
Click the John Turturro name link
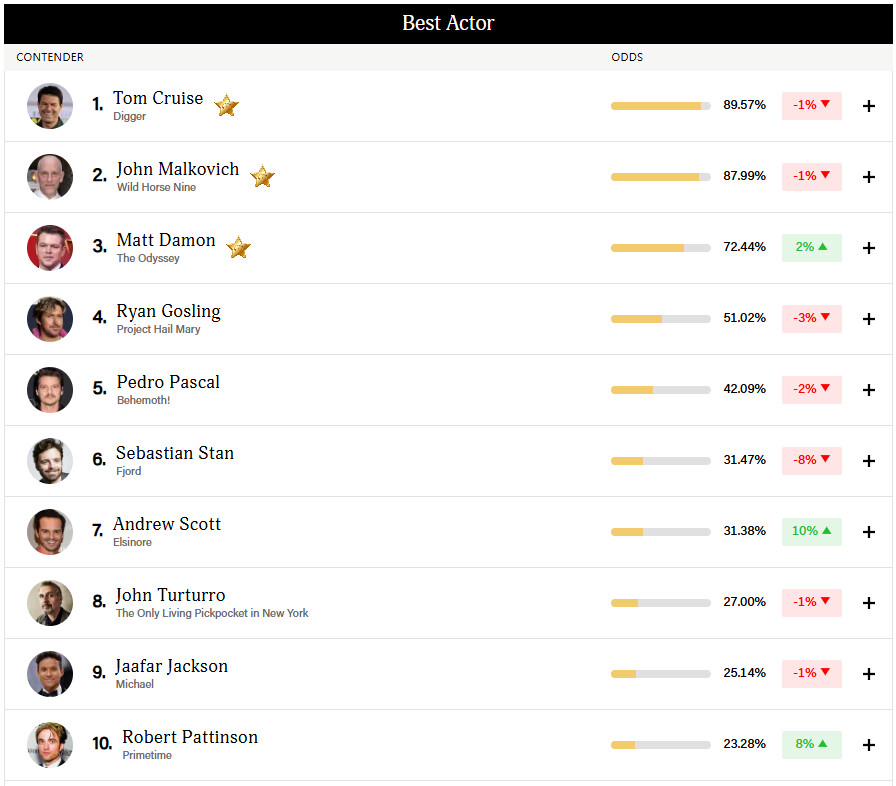tap(170, 595)
